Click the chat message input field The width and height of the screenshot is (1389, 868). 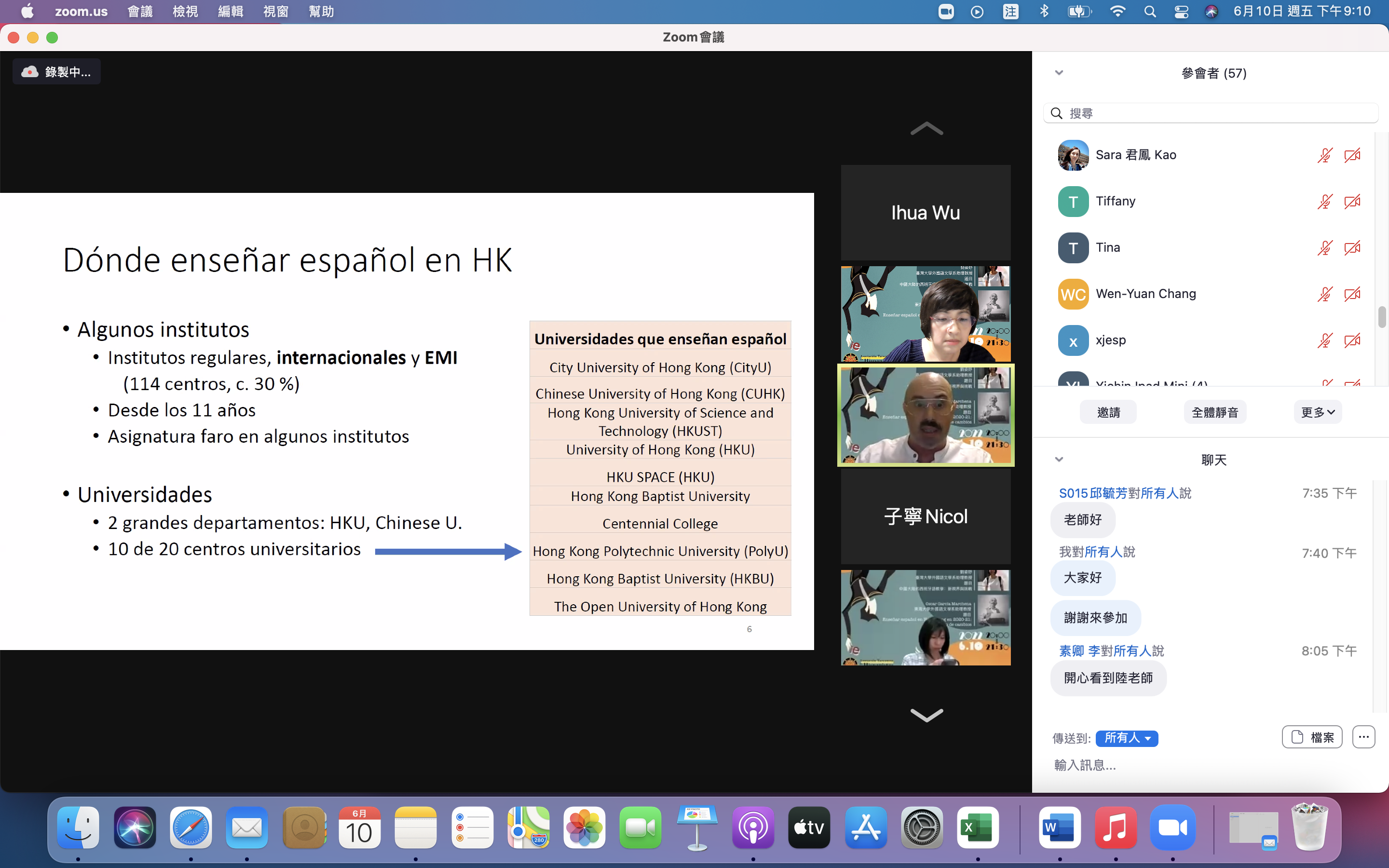[1211, 765]
